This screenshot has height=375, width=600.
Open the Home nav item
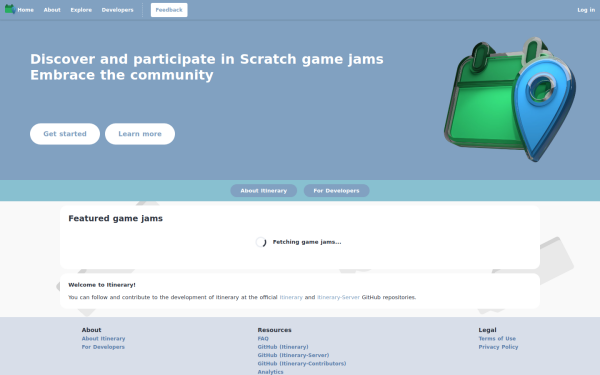(26, 10)
